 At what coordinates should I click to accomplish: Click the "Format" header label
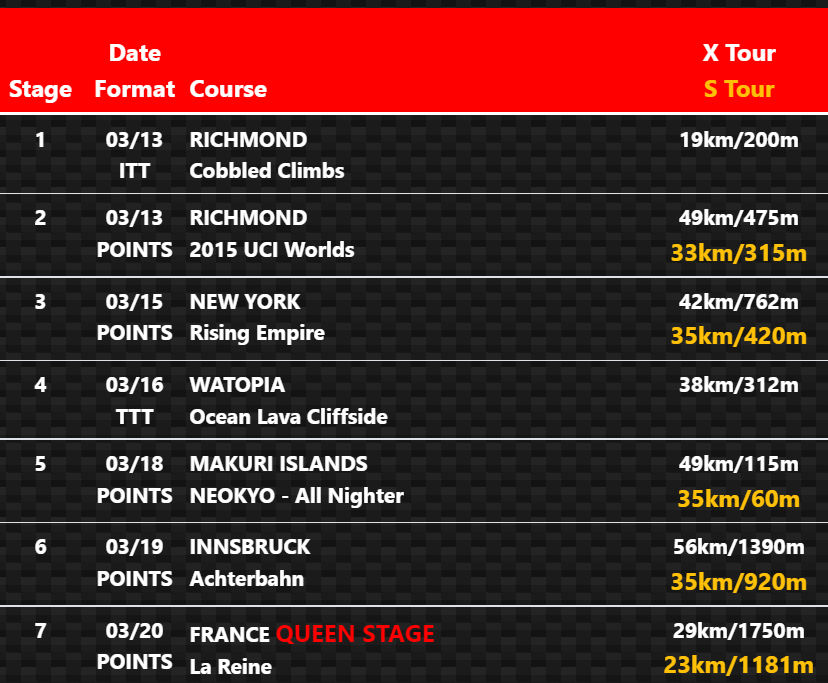point(135,89)
